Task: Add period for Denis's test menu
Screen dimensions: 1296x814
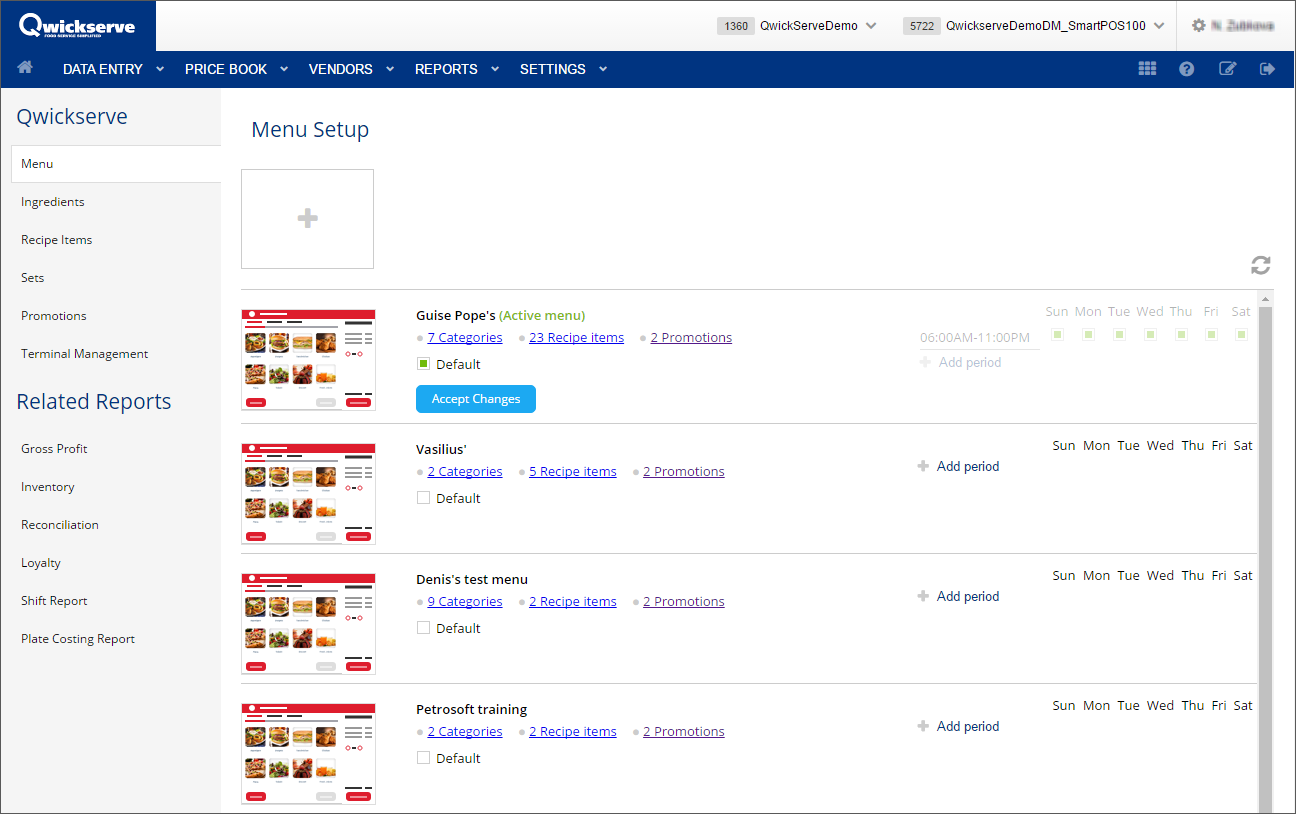Action: pos(958,596)
